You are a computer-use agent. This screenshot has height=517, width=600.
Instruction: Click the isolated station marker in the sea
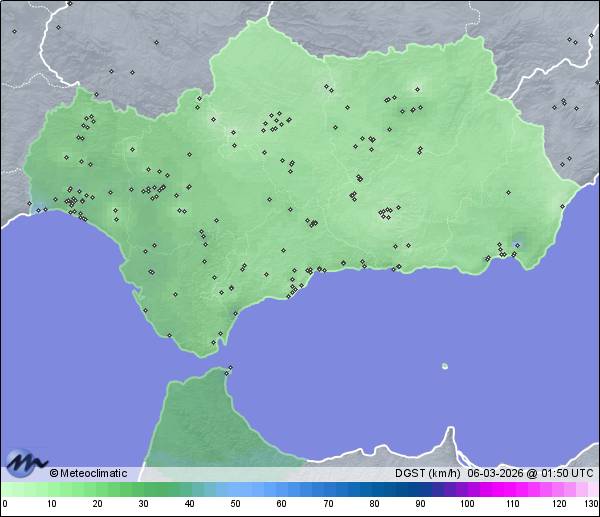click(x=444, y=366)
